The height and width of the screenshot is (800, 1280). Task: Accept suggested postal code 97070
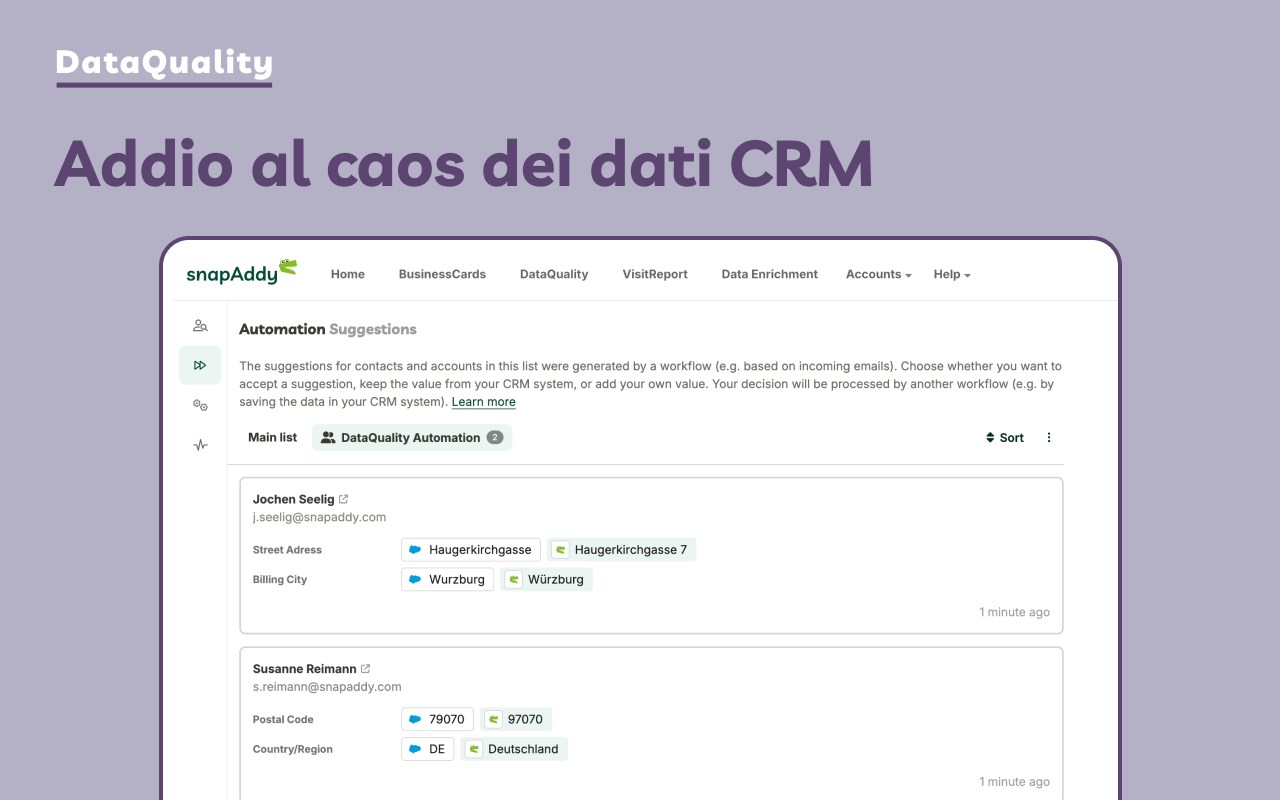516,719
